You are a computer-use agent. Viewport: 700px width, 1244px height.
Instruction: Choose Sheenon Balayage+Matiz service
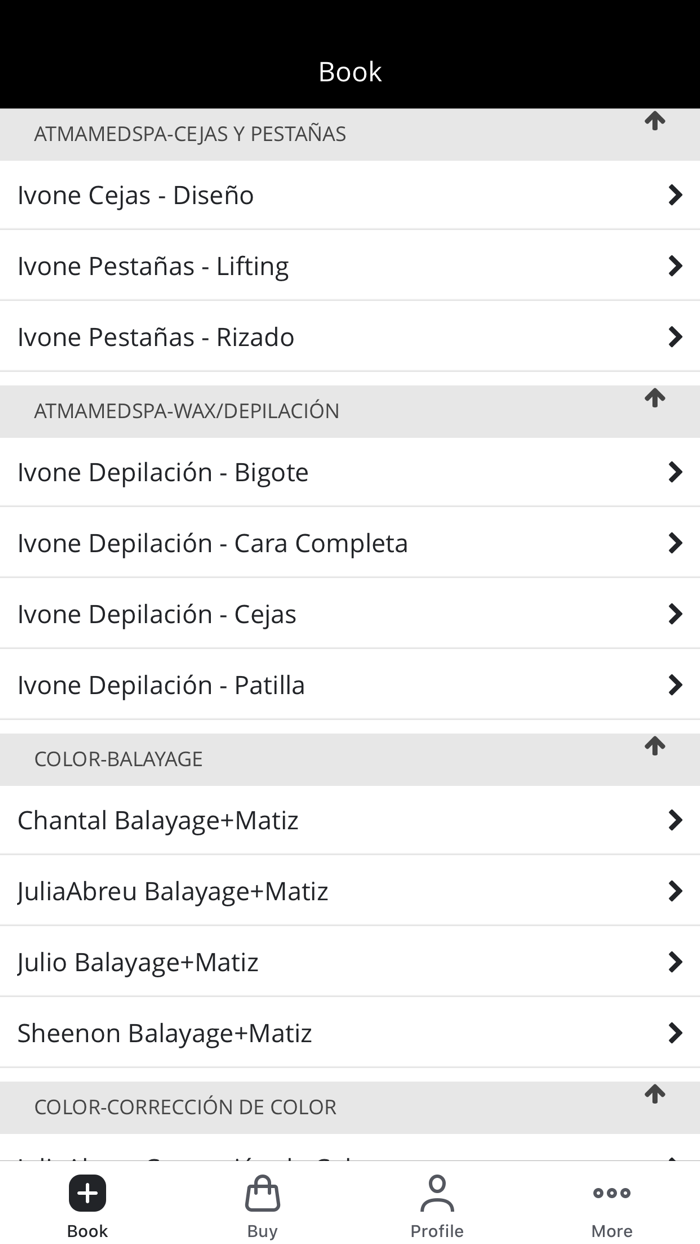click(x=165, y=1033)
